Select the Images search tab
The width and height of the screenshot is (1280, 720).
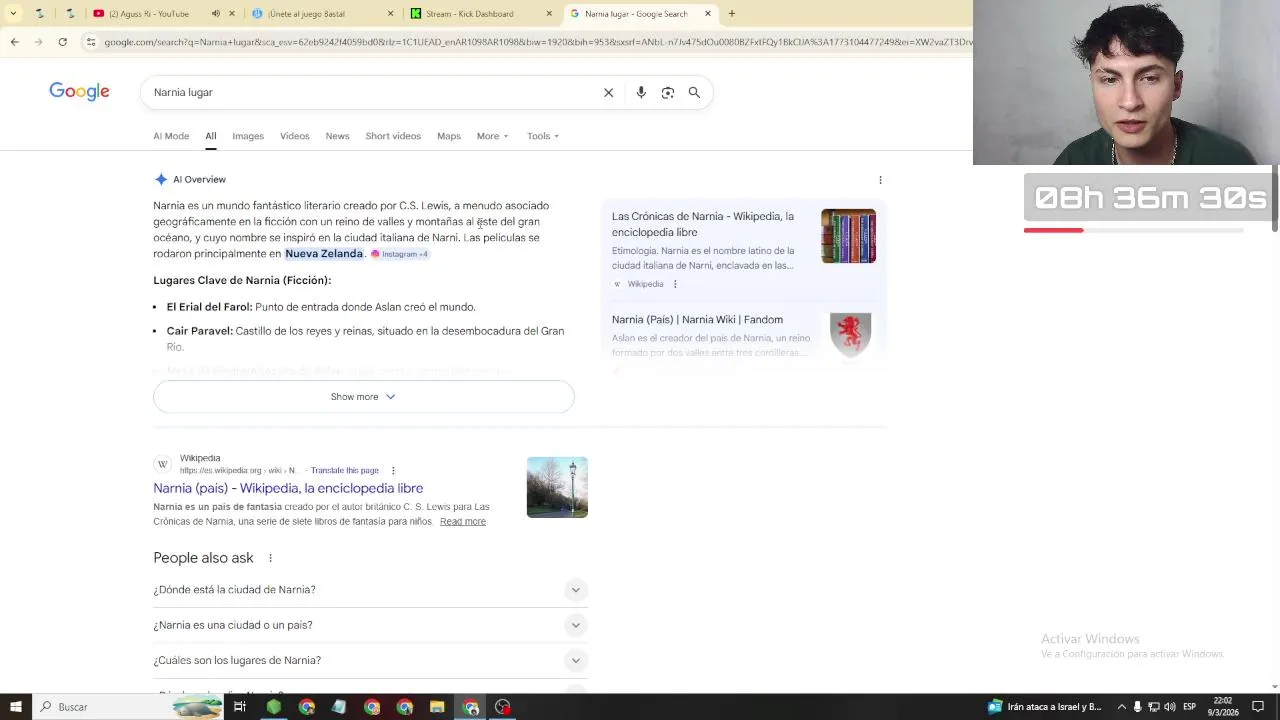click(x=248, y=136)
